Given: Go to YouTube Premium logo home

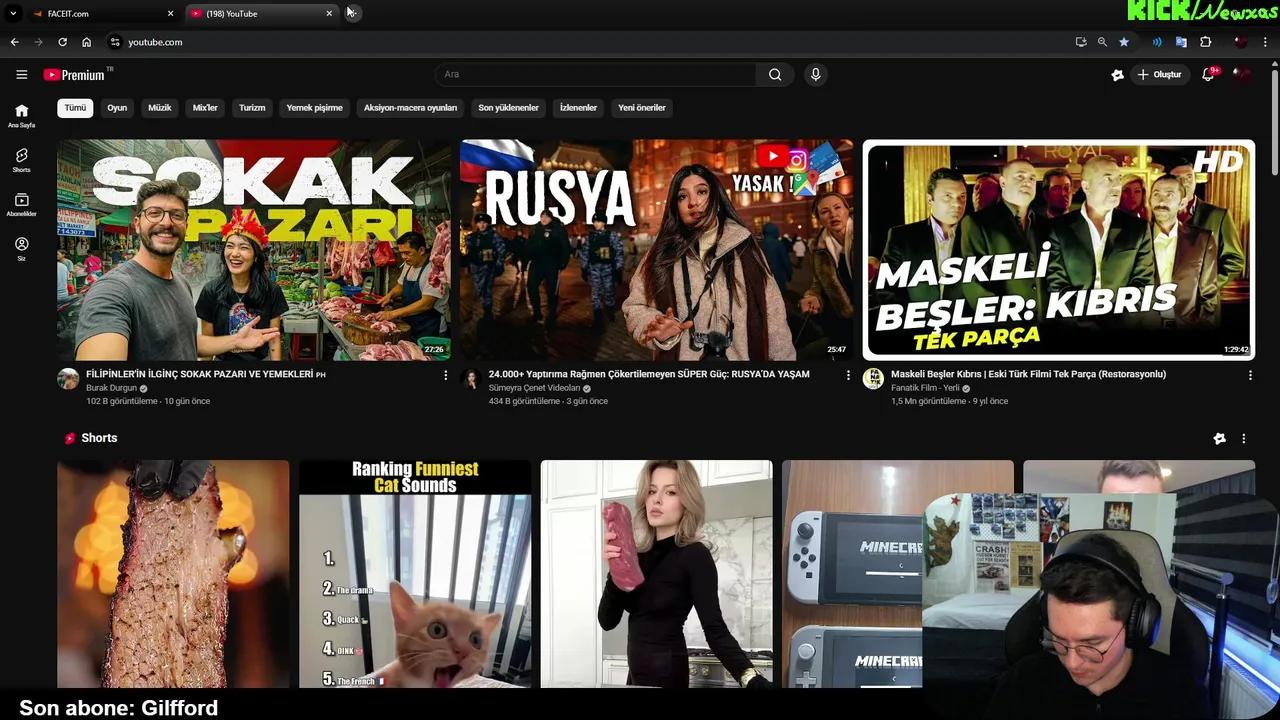Looking at the screenshot, I should (74, 75).
